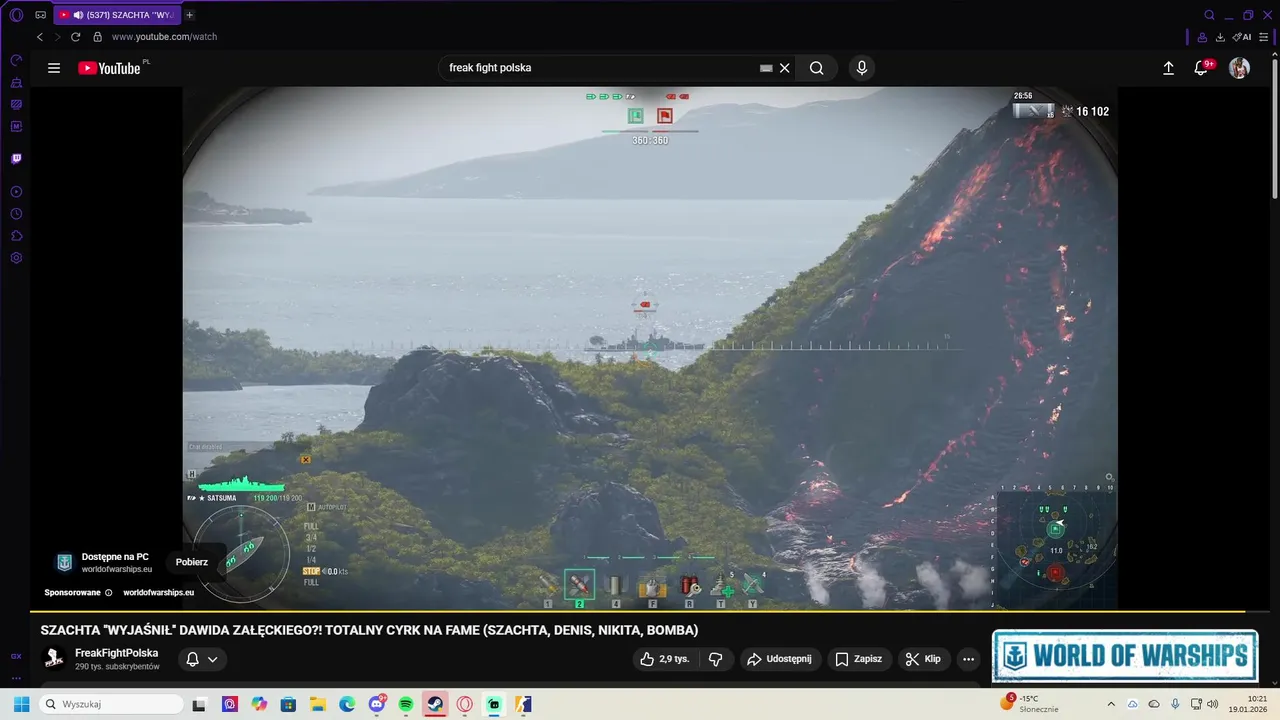Open weather widget -15°C Słonecznie
Screen dimensions: 1280x720
click(x=1030, y=704)
